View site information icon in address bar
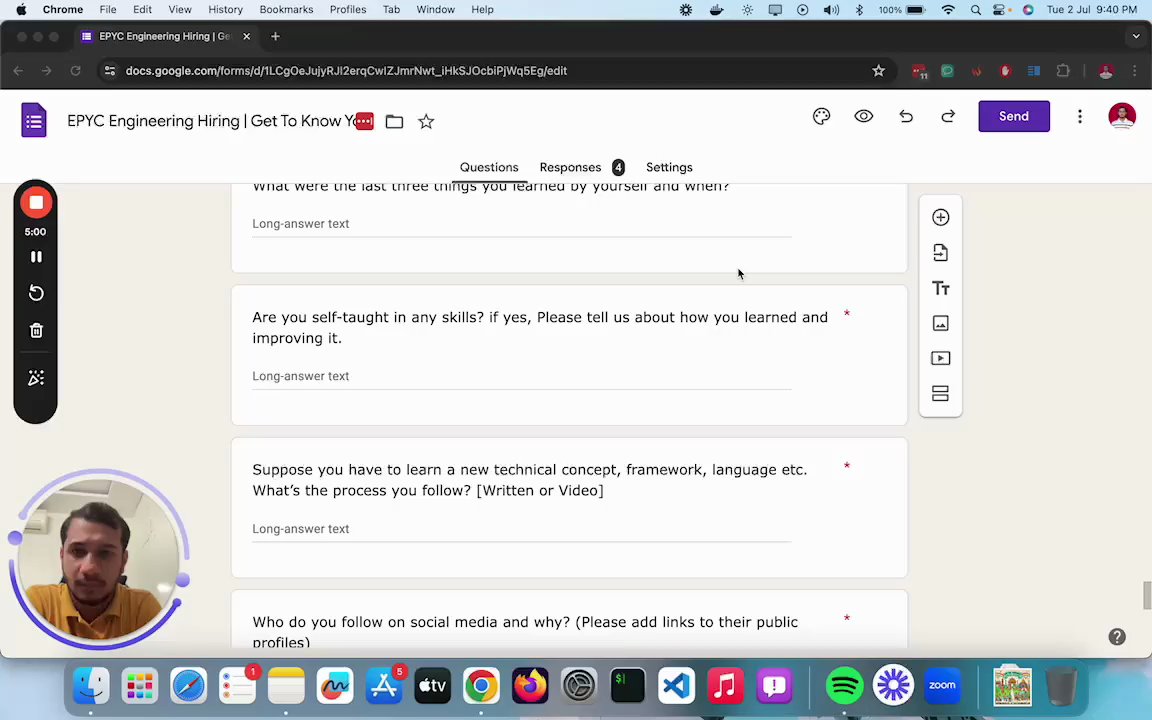 pyautogui.click(x=109, y=71)
